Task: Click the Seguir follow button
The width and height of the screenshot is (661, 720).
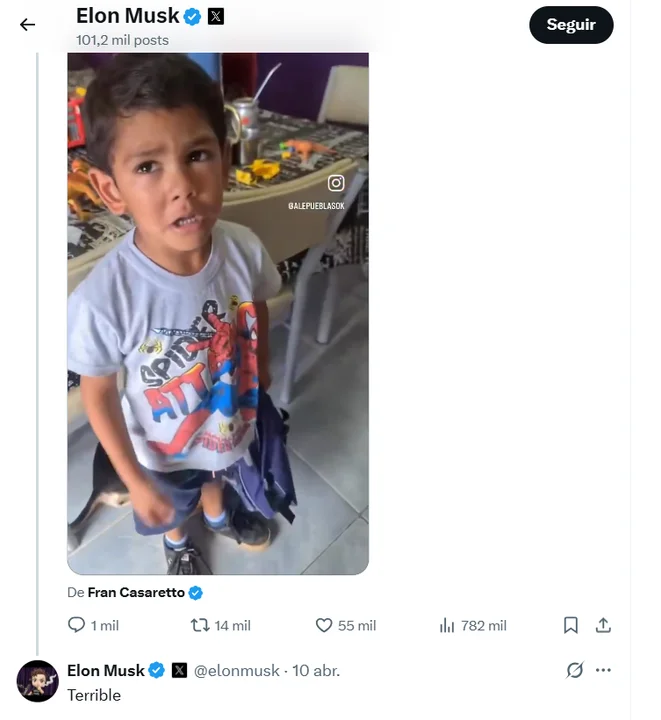Action: click(570, 25)
